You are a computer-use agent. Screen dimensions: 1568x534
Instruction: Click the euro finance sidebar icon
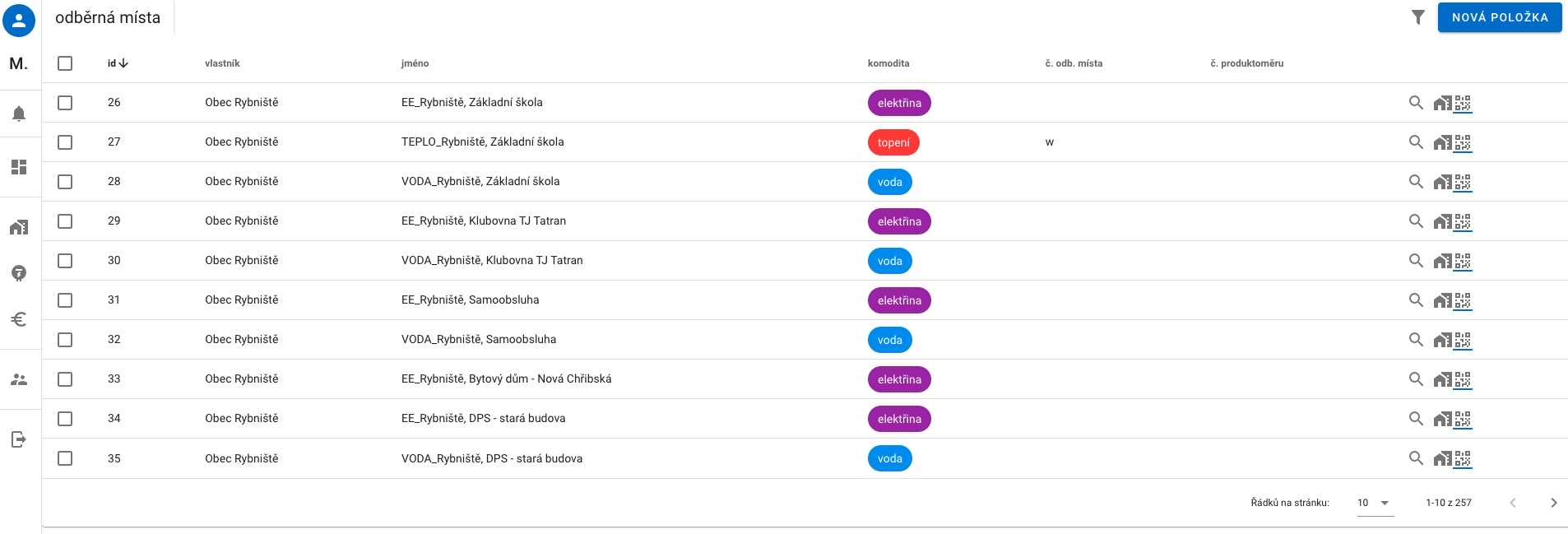(19, 319)
